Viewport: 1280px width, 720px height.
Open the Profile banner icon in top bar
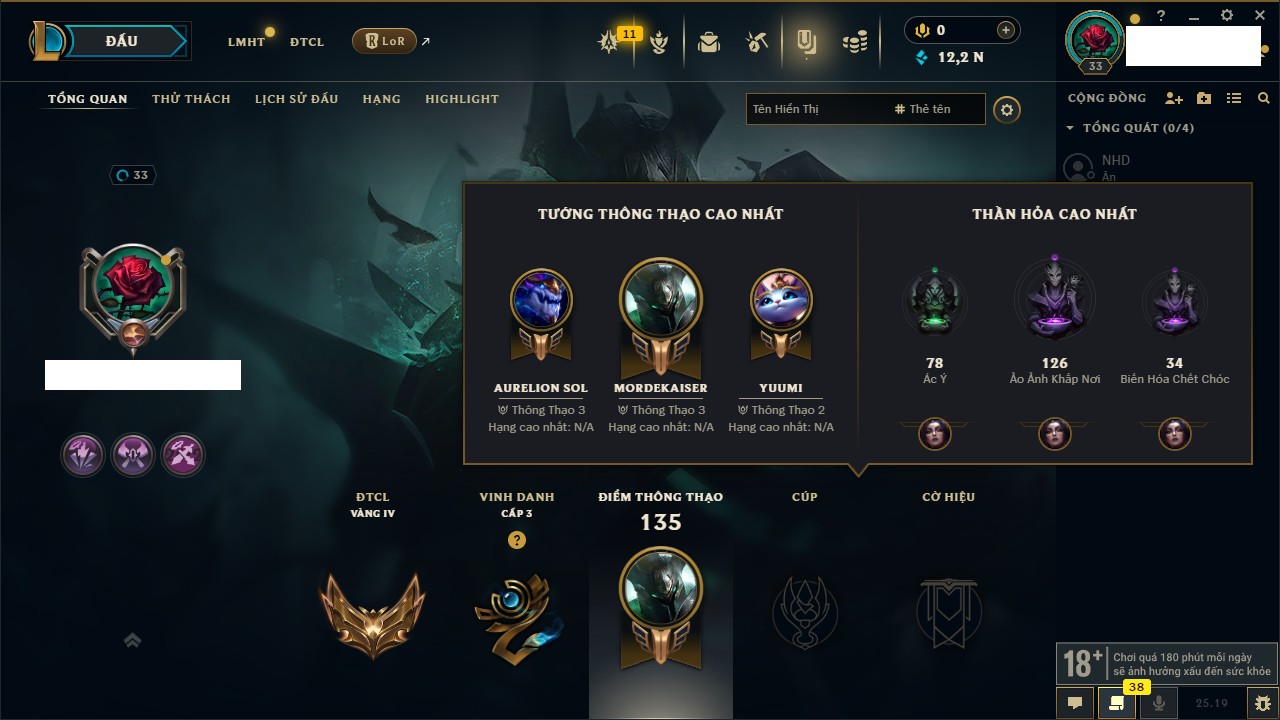[806, 42]
